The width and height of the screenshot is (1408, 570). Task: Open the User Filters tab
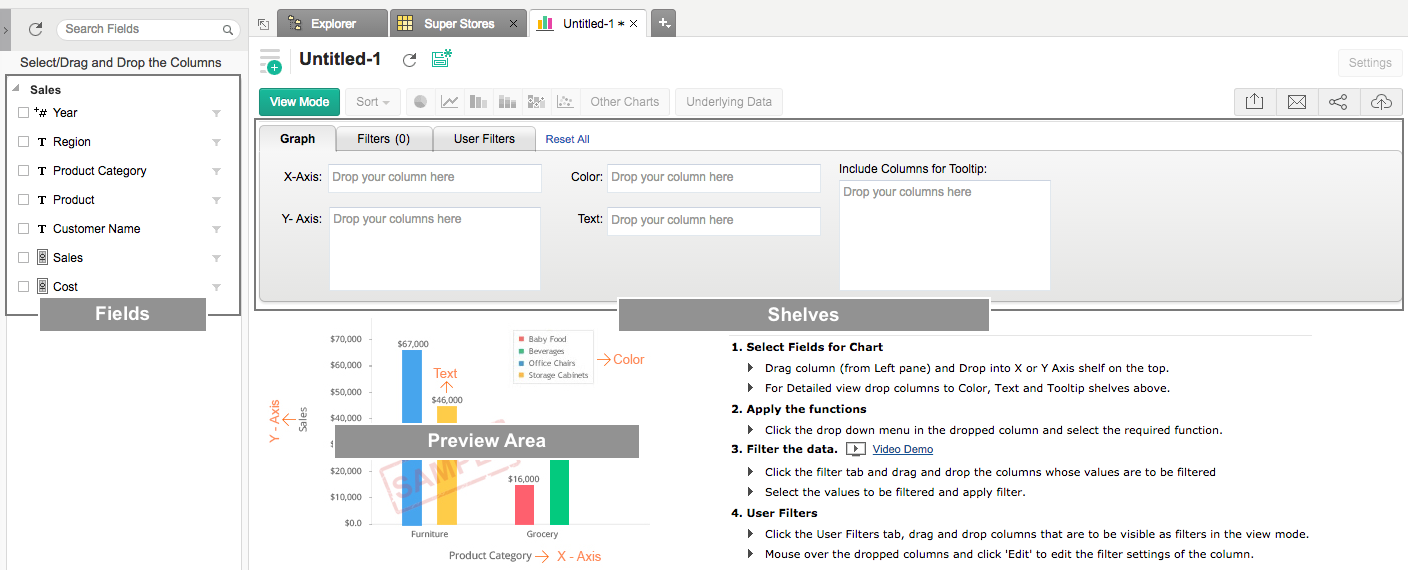pos(485,139)
